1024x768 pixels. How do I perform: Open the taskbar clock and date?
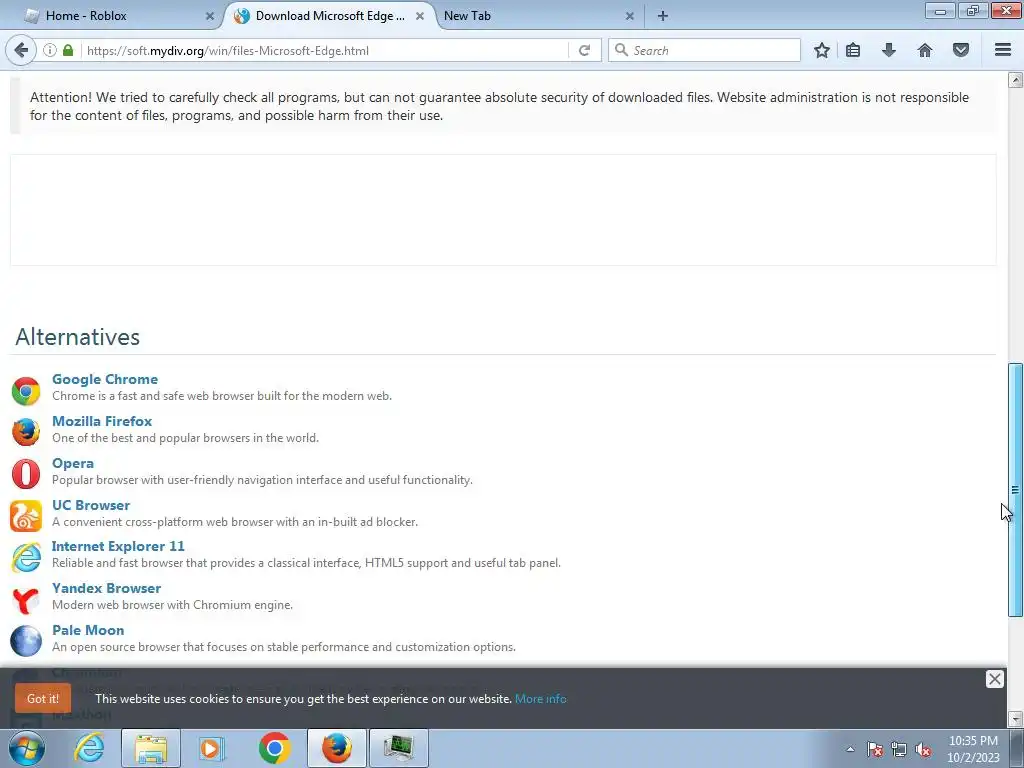point(973,749)
